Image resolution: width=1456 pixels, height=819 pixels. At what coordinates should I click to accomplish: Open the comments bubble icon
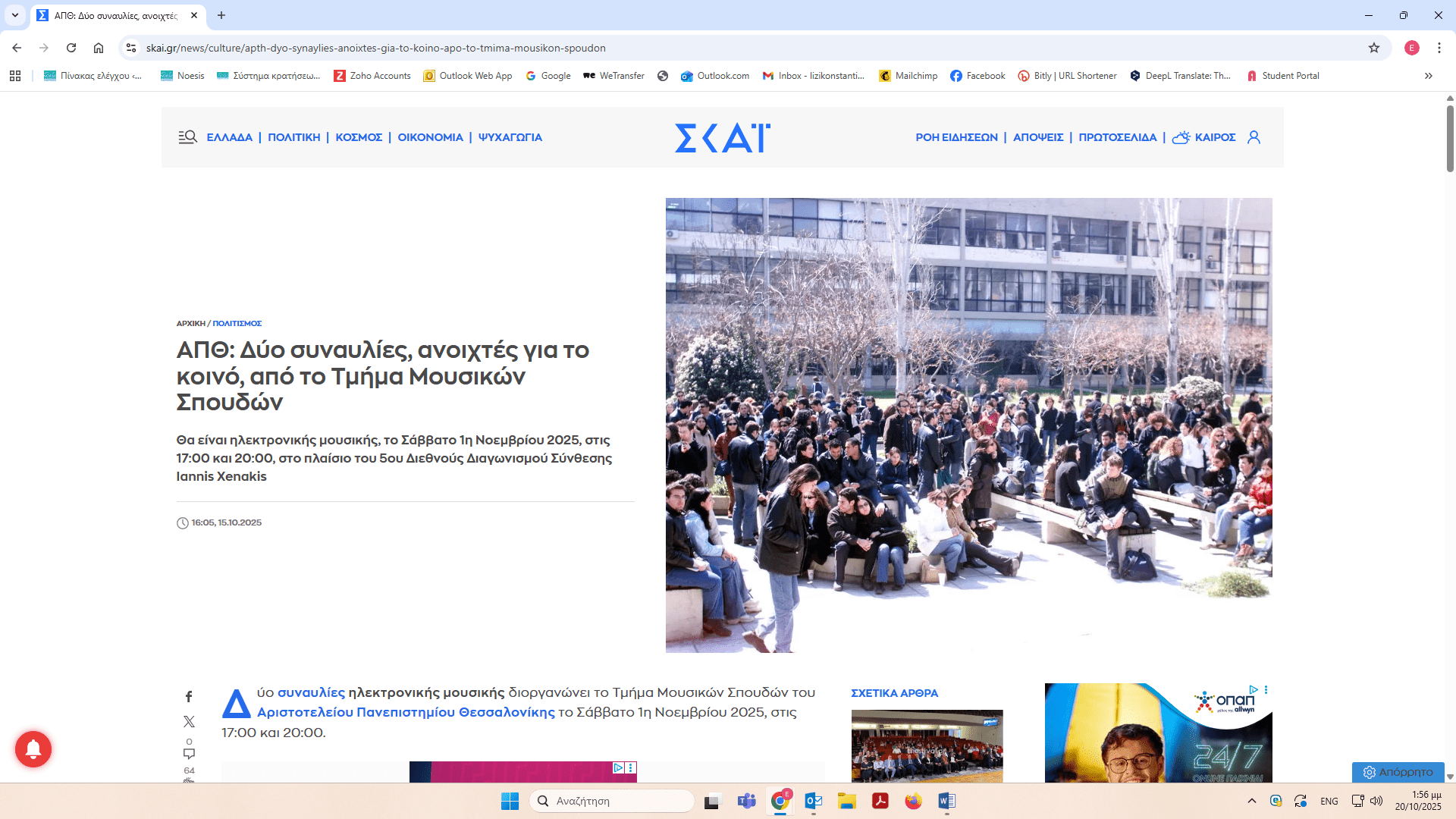click(x=189, y=753)
